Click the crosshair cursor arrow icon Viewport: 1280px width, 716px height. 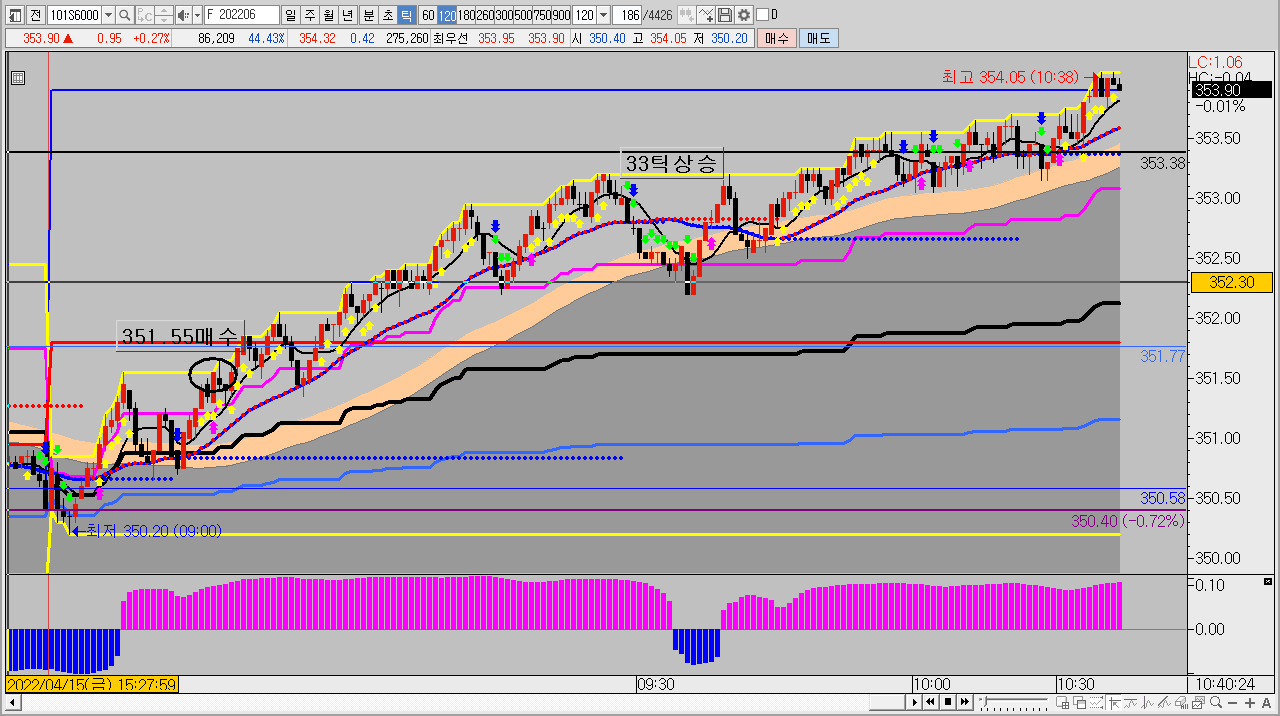tap(1114, 703)
